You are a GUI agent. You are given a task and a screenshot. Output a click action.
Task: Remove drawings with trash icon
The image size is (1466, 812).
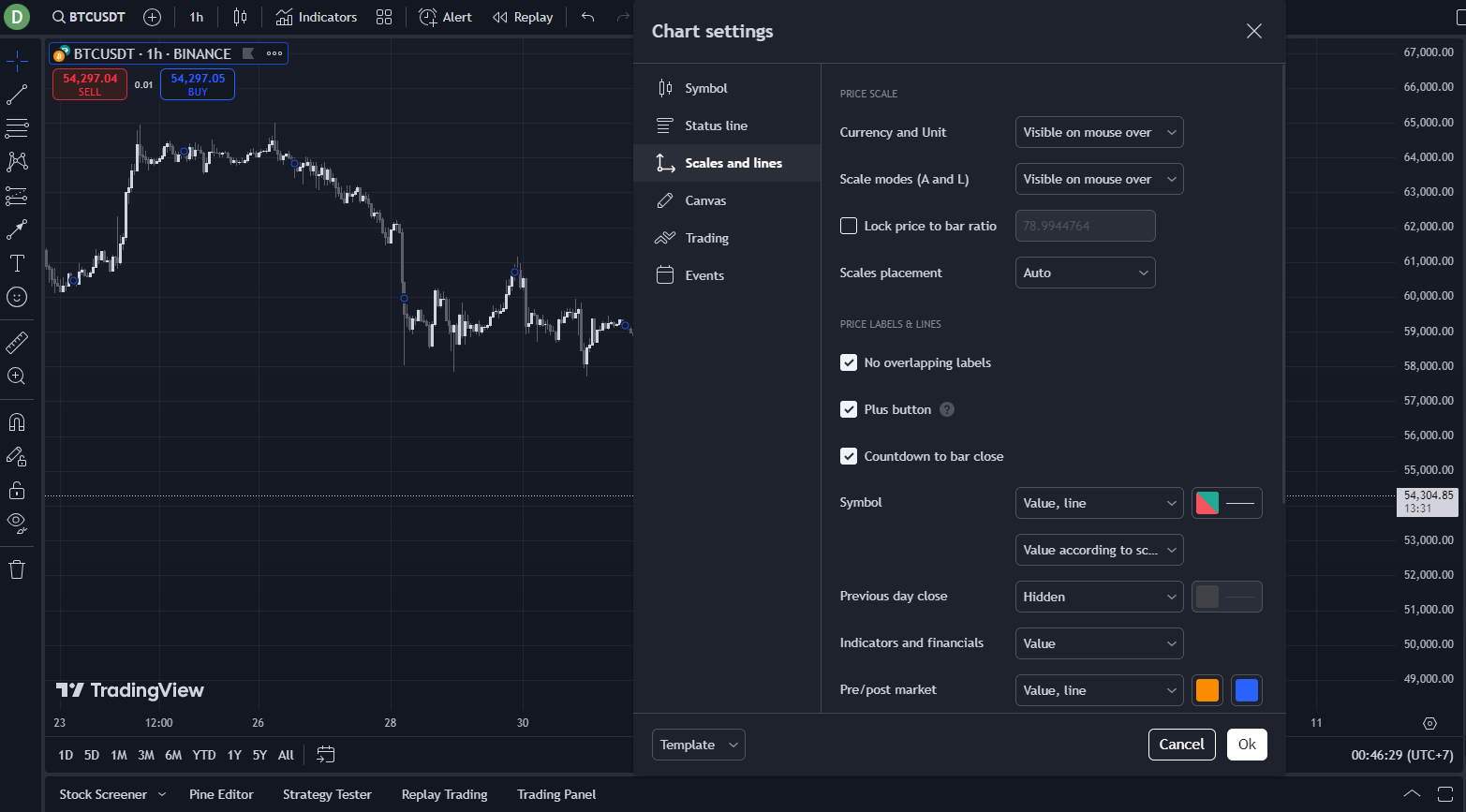pos(17,569)
